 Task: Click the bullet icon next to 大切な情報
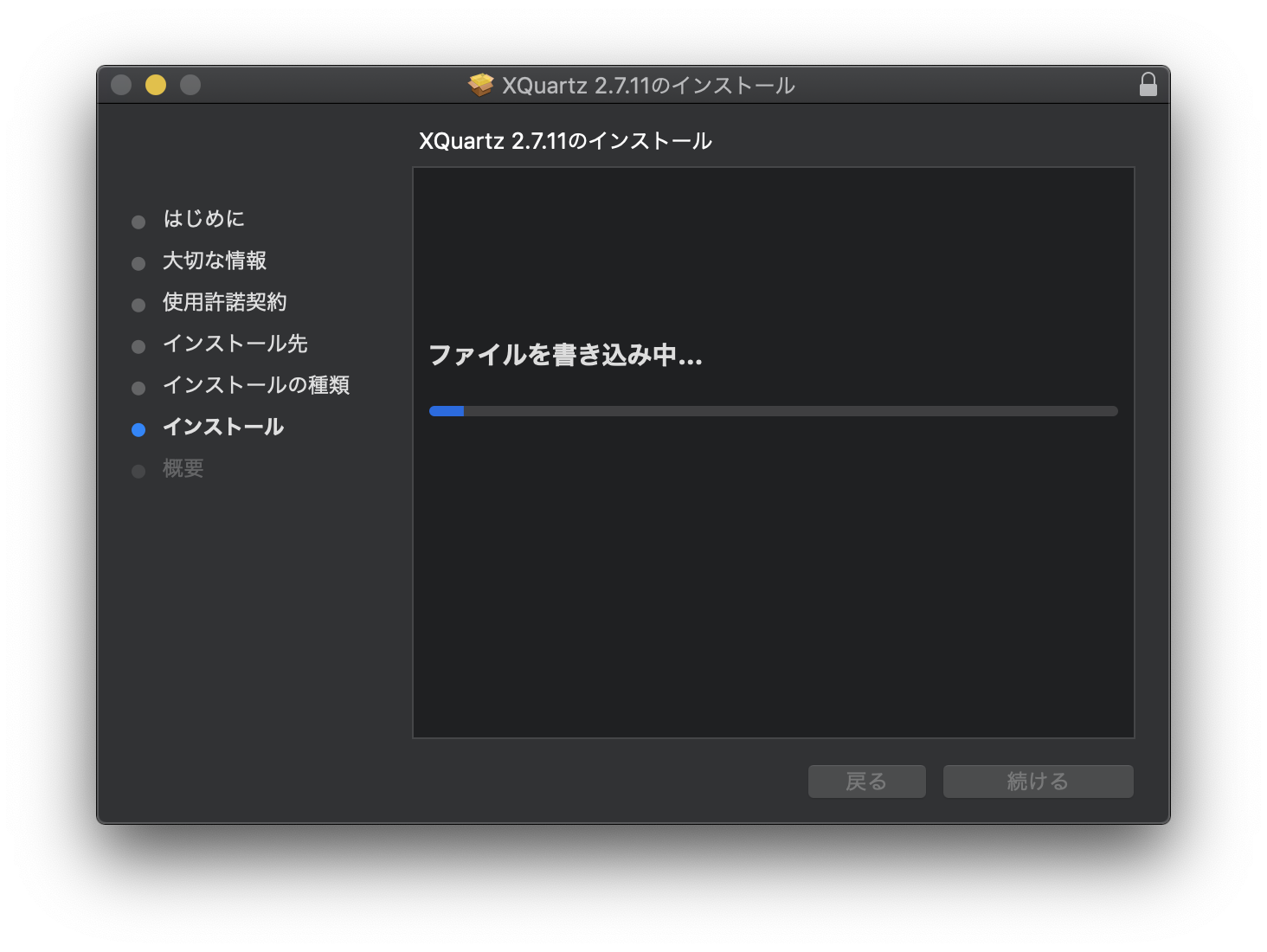pyautogui.click(x=138, y=263)
